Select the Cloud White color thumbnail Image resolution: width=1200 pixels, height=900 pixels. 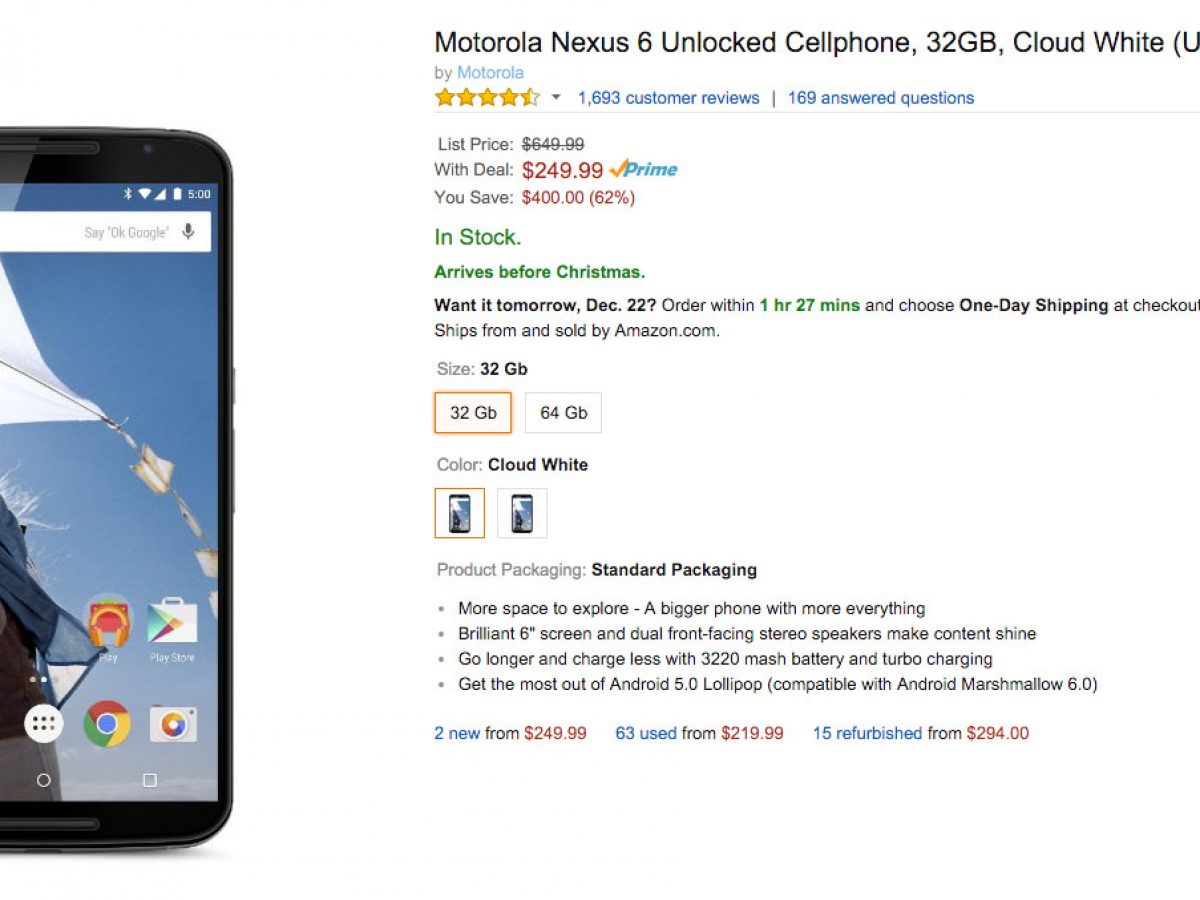(460, 513)
